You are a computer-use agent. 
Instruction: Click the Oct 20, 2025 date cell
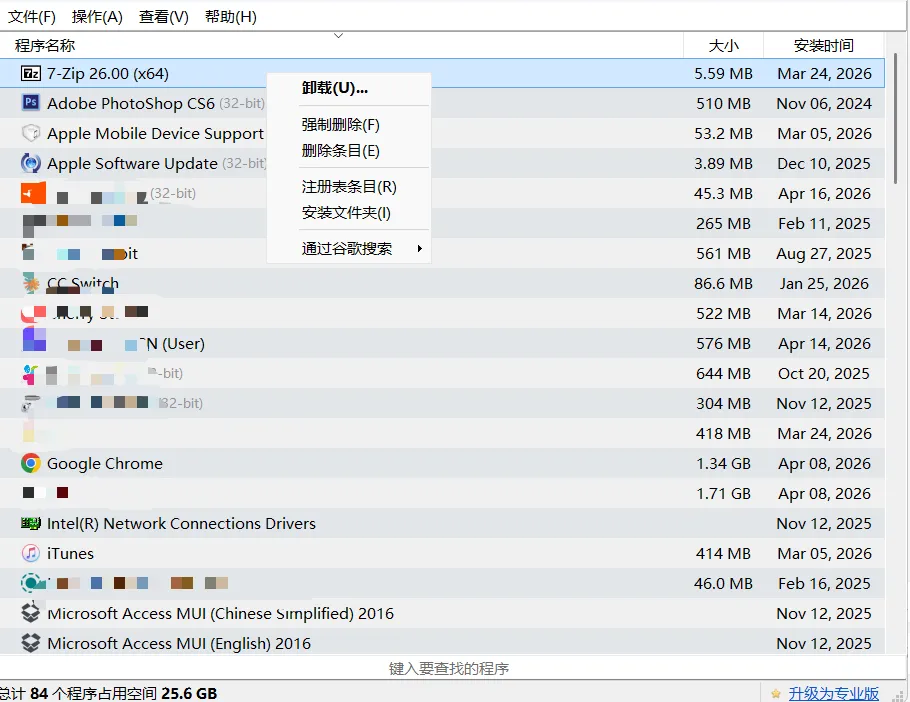point(824,373)
